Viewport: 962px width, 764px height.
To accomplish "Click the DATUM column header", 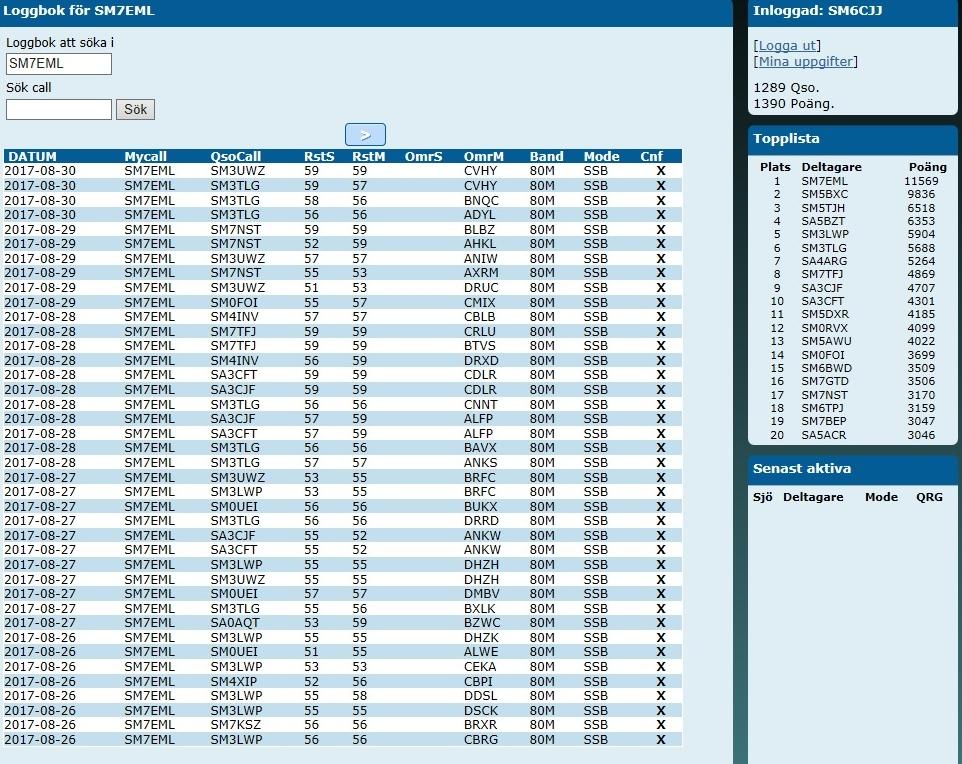I will click(x=33, y=157).
